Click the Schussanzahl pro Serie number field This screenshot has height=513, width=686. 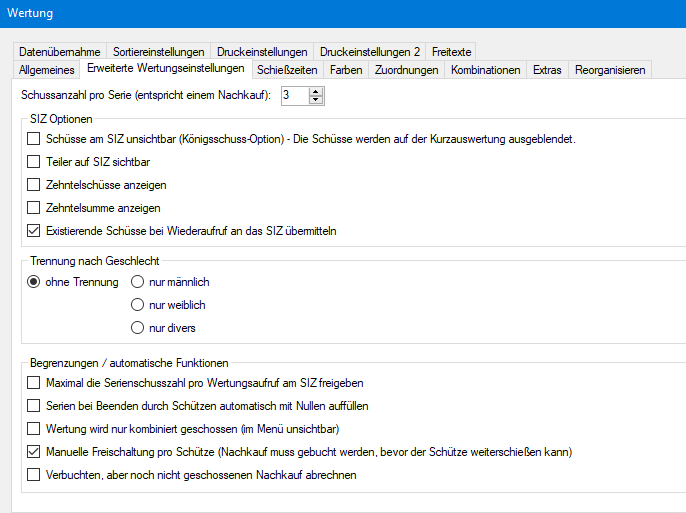295,95
